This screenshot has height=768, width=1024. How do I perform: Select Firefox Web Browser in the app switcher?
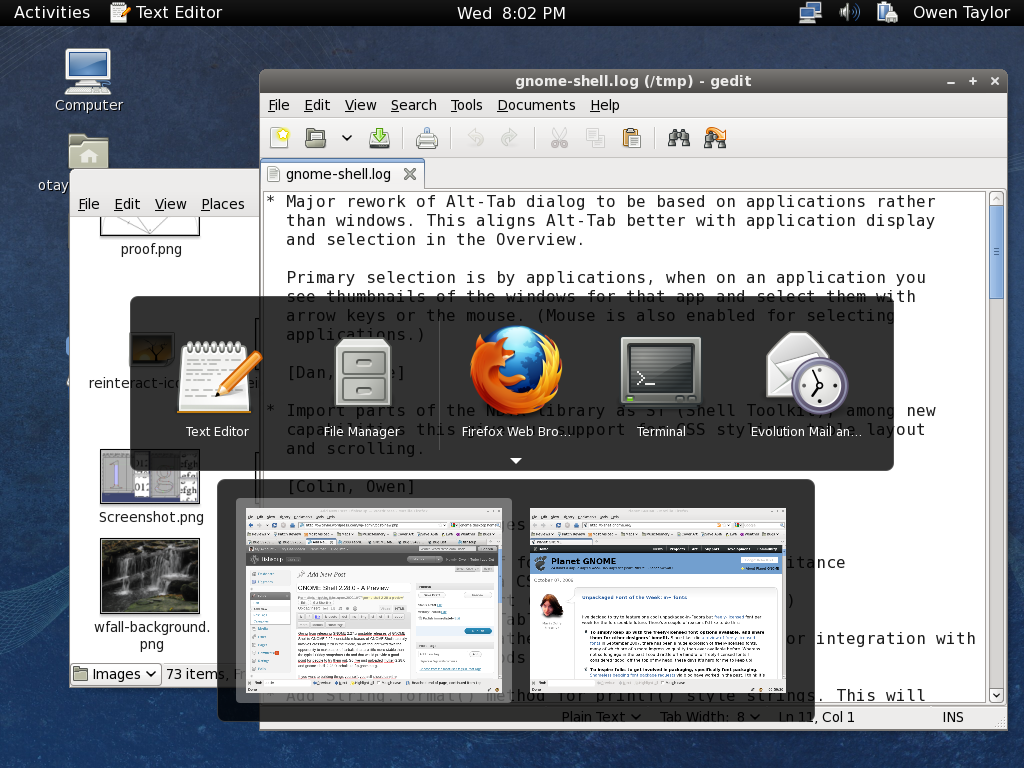tap(516, 385)
